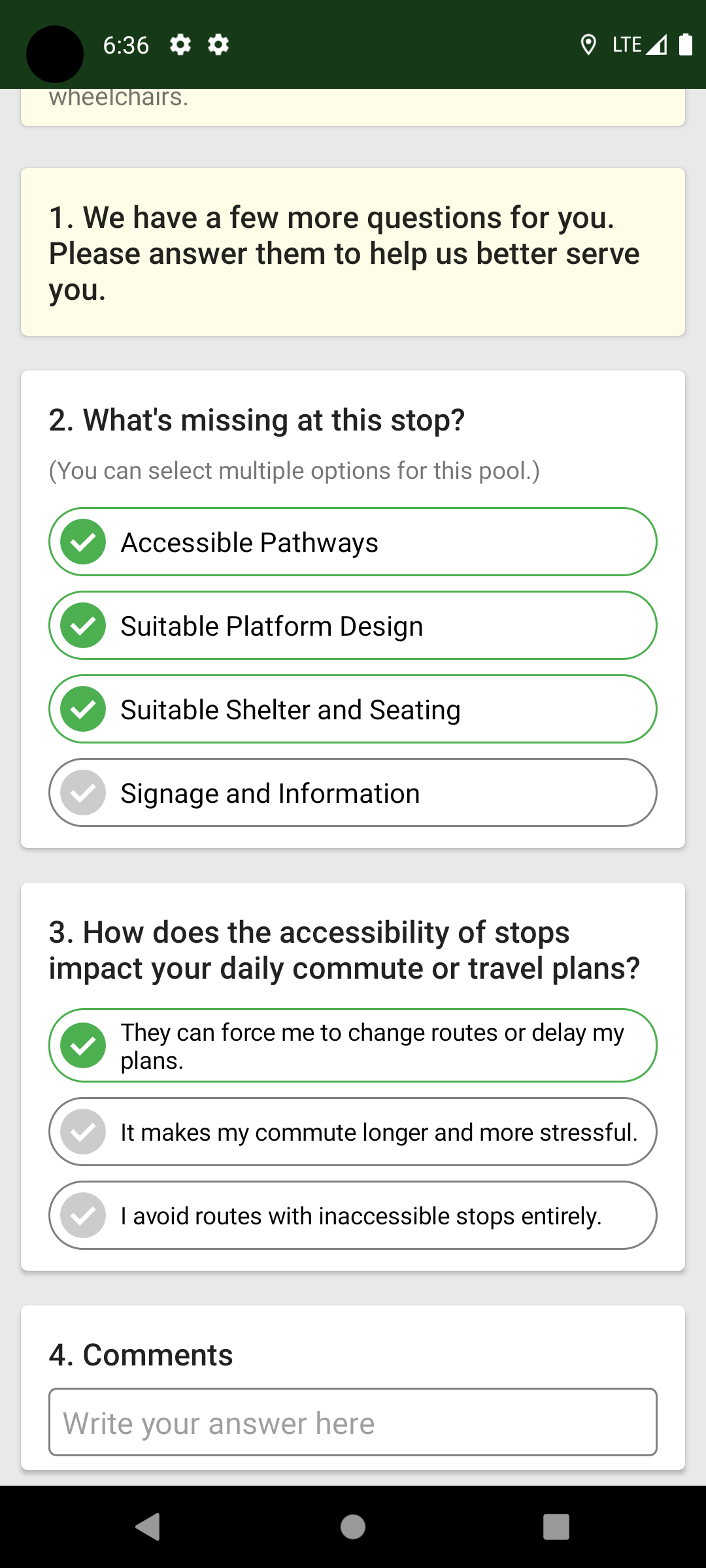This screenshot has height=1568, width=706.
Task: Tap the battery icon in status bar
Action: (x=685, y=45)
